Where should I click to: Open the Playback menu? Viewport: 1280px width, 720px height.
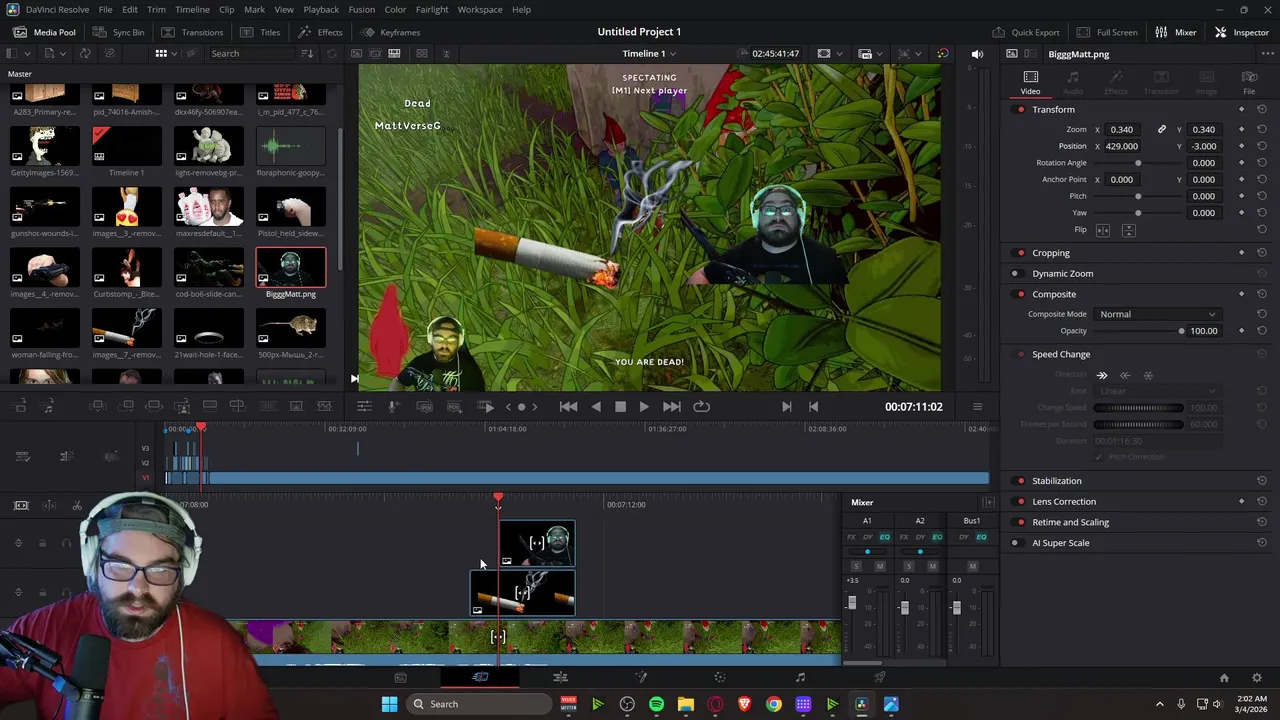[321, 10]
